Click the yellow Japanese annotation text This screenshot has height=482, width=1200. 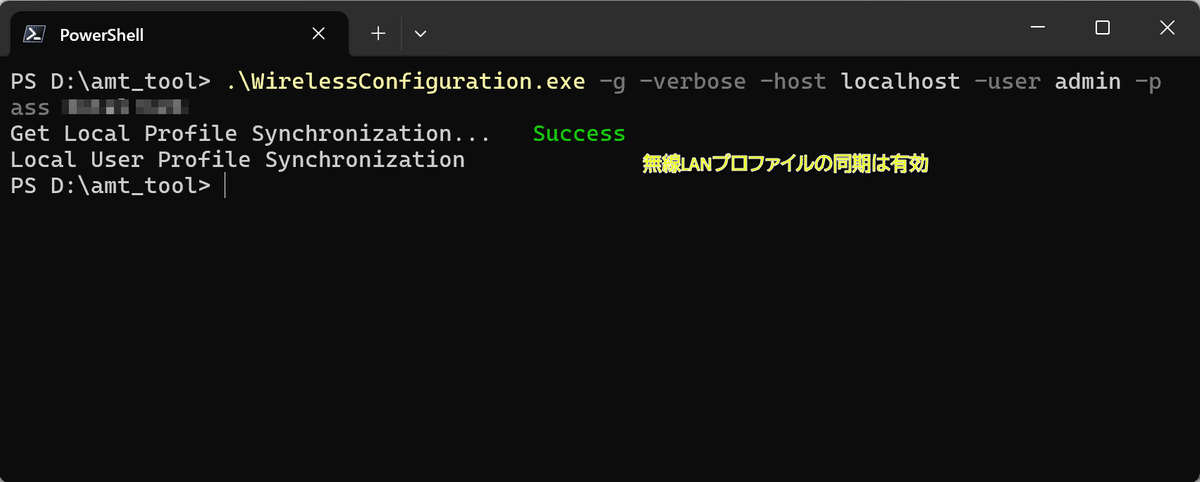[786, 165]
